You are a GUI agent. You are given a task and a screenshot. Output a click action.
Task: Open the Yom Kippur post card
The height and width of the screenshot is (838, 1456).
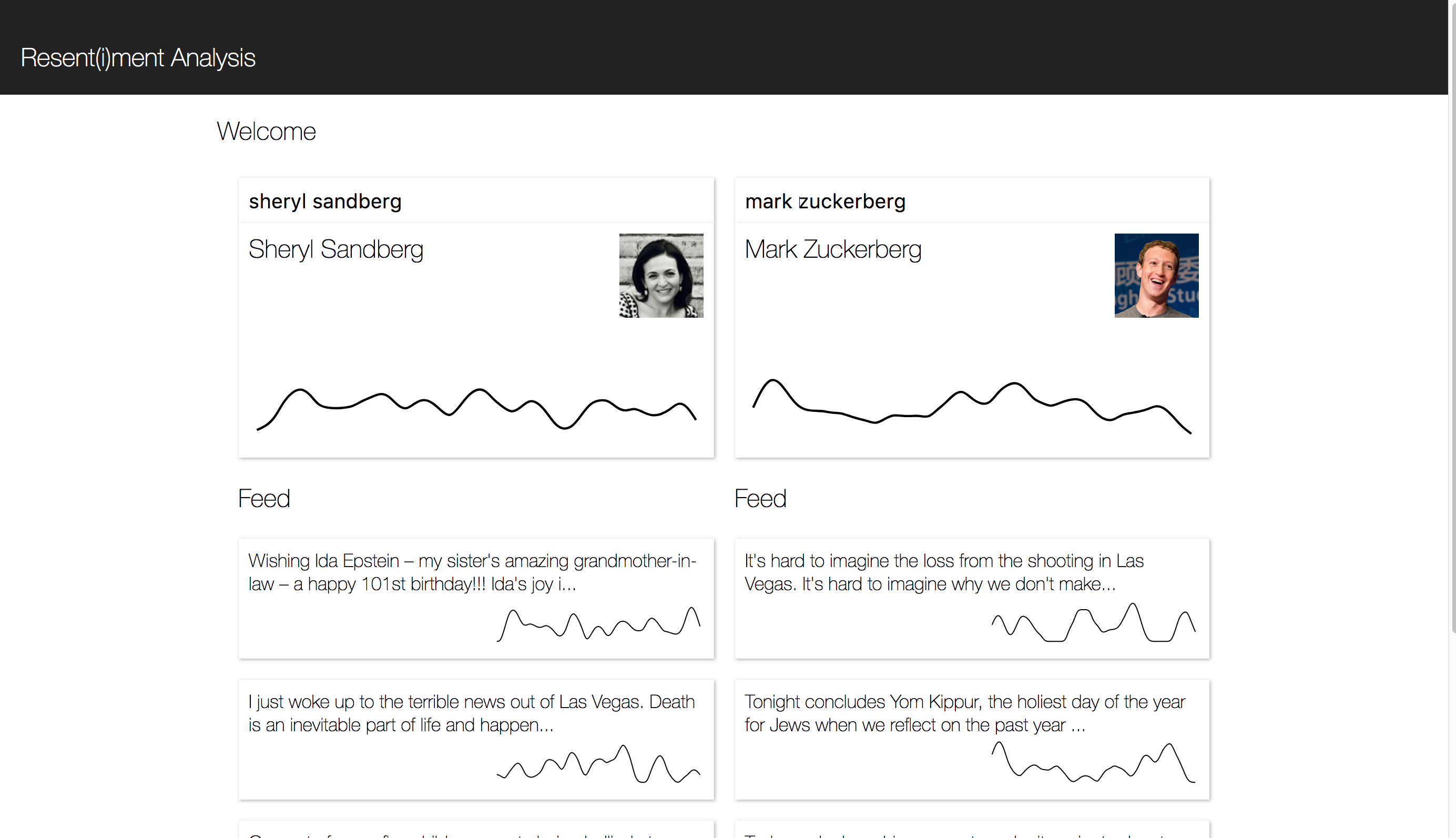click(x=972, y=740)
